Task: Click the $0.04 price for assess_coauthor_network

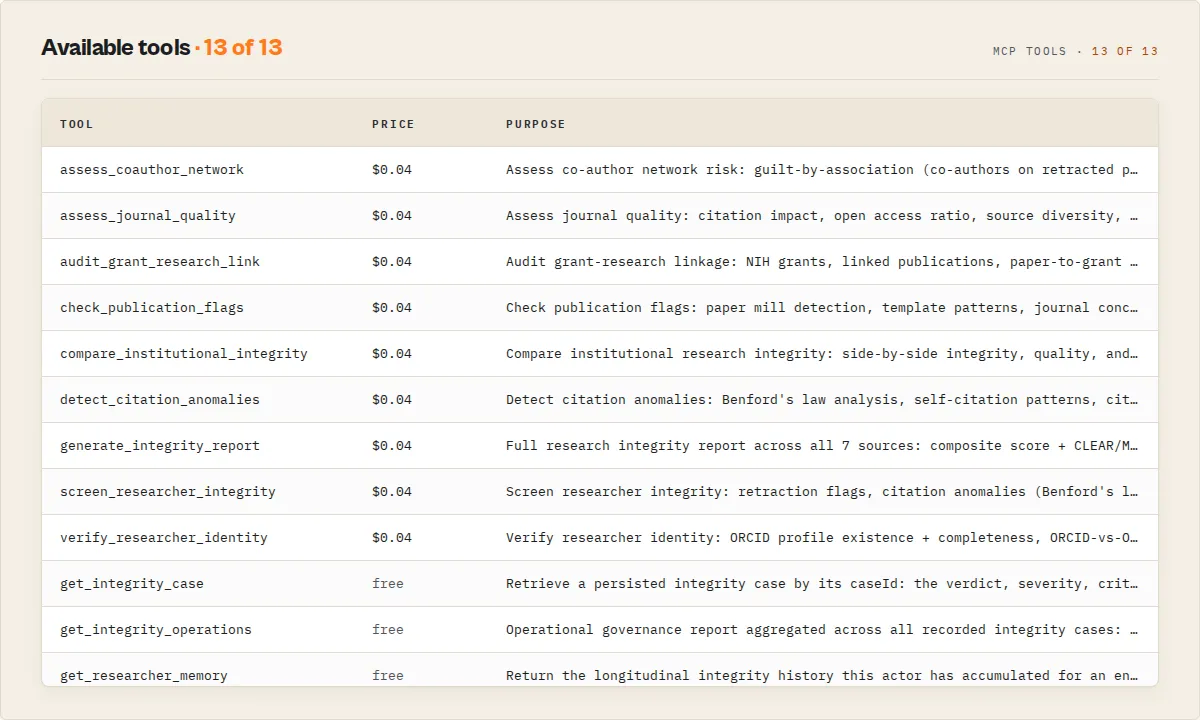Action: (392, 169)
